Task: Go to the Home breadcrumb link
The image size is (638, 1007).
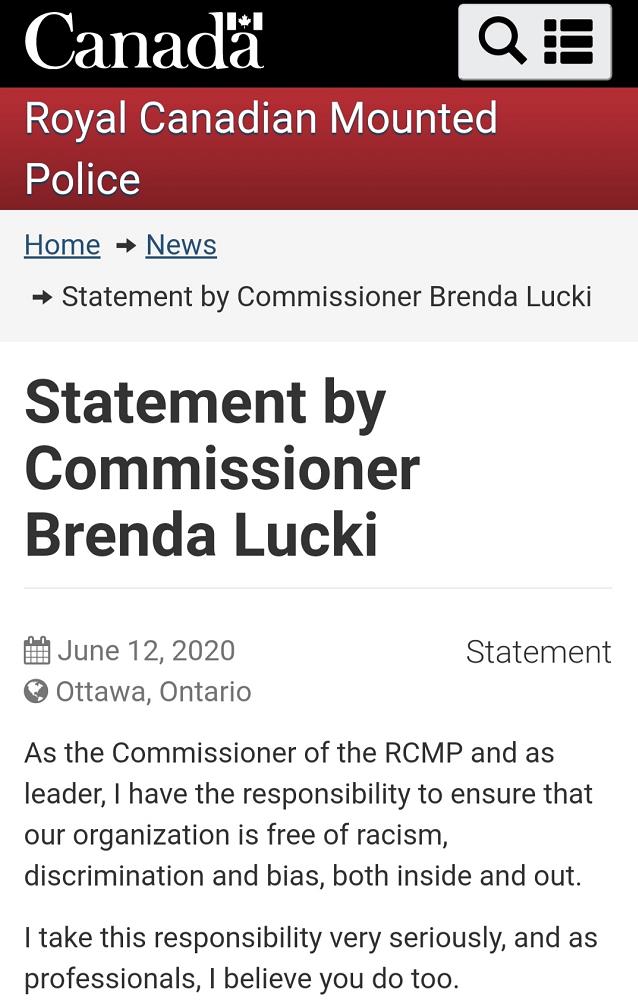Action: [x=62, y=245]
